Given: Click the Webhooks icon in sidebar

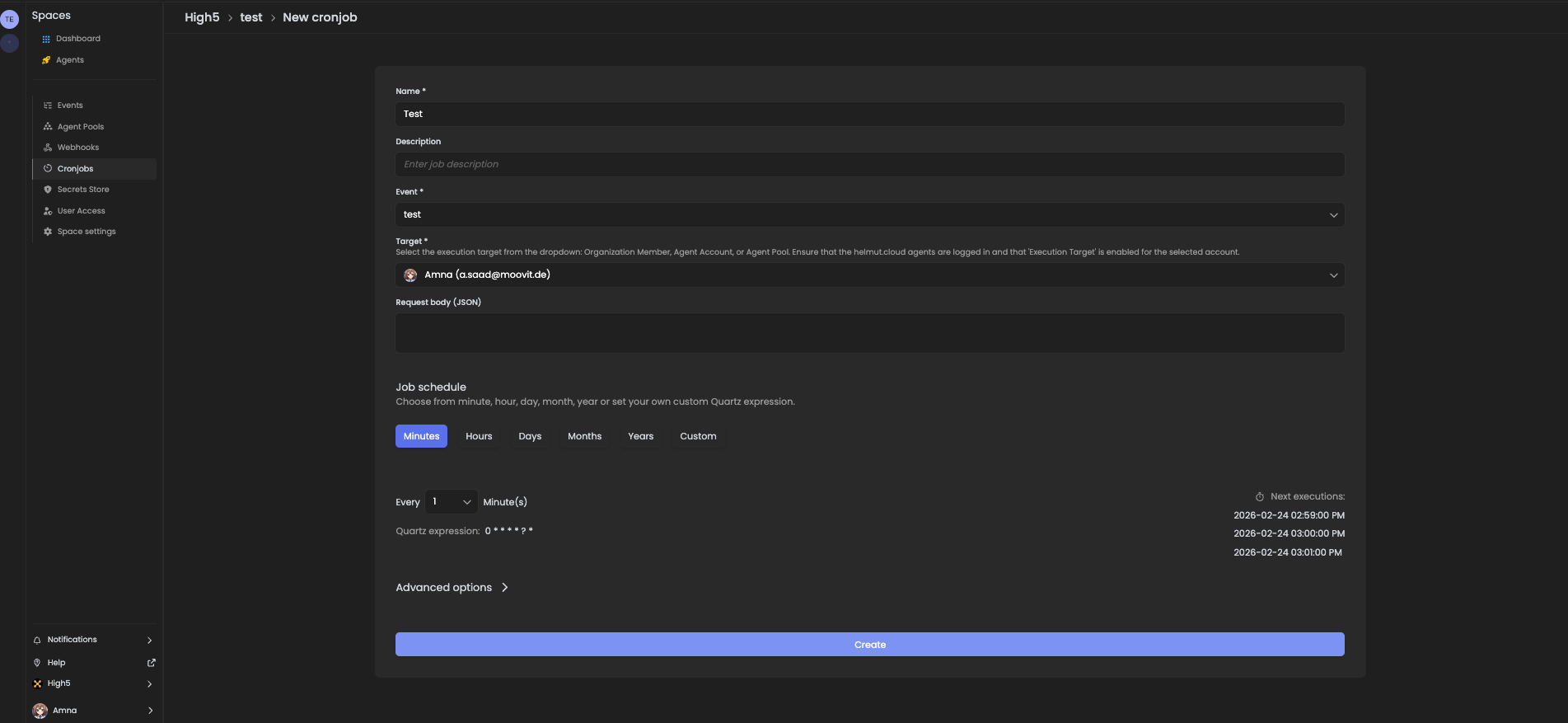Looking at the screenshot, I should pyautogui.click(x=48, y=148).
